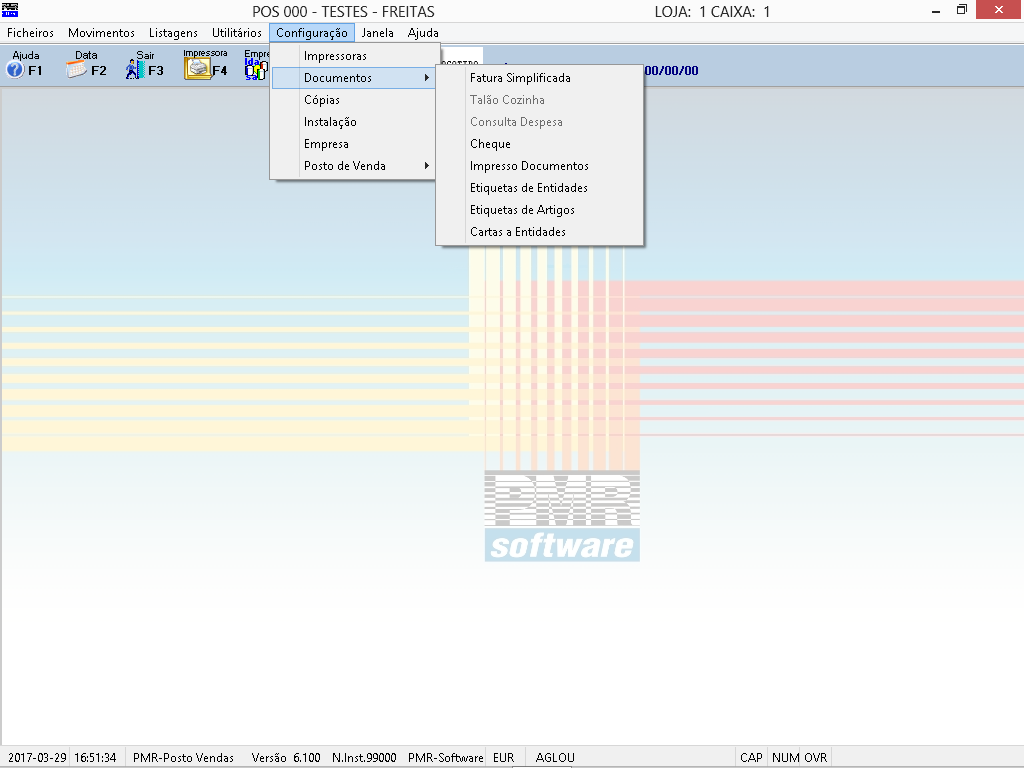Select Impresso Documentos option
This screenshot has height=768, width=1024.
point(529,166)
